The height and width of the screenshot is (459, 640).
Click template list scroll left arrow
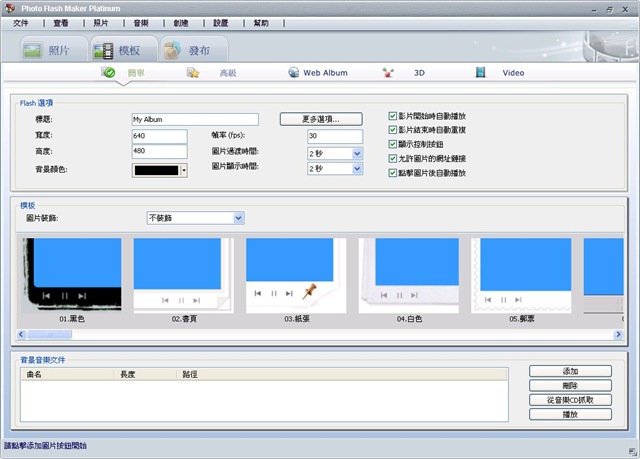(x=21, y=335)
